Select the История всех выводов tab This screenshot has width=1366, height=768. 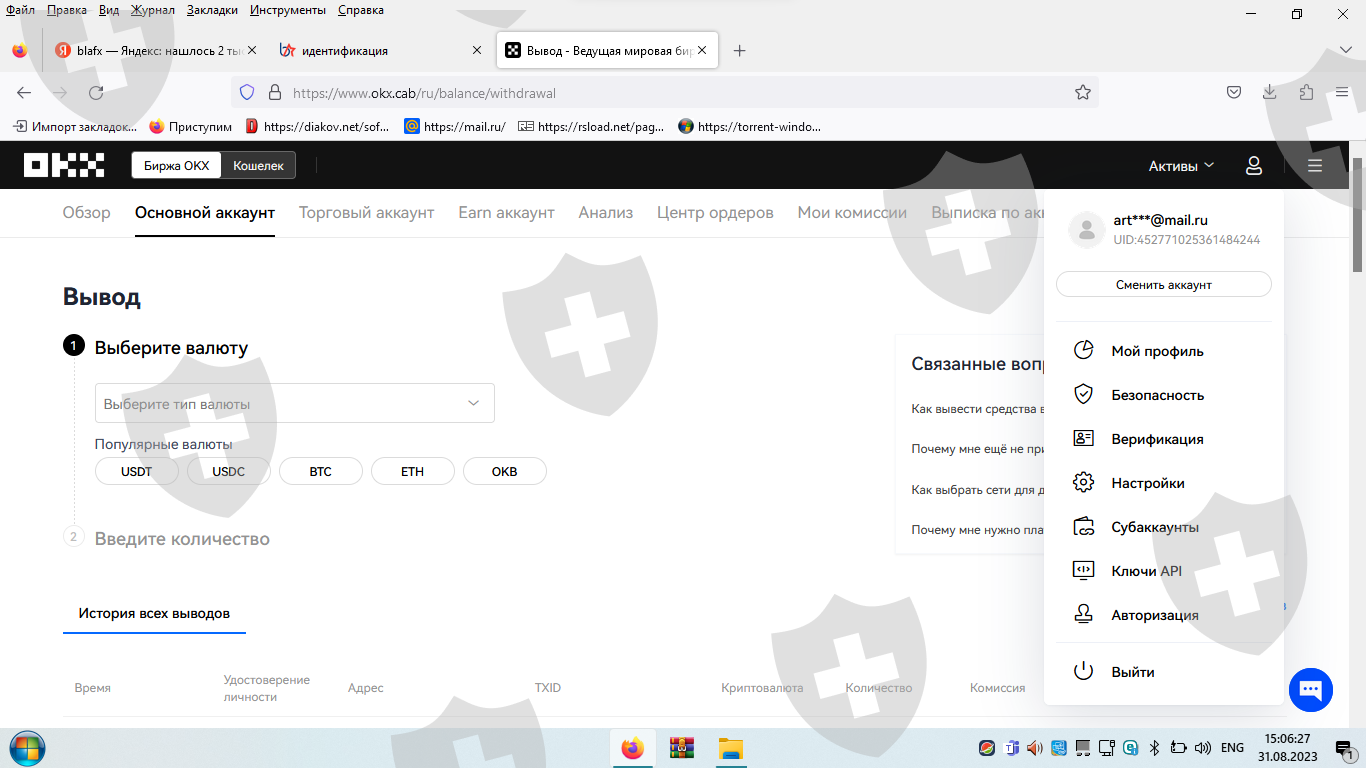(154, 613)
